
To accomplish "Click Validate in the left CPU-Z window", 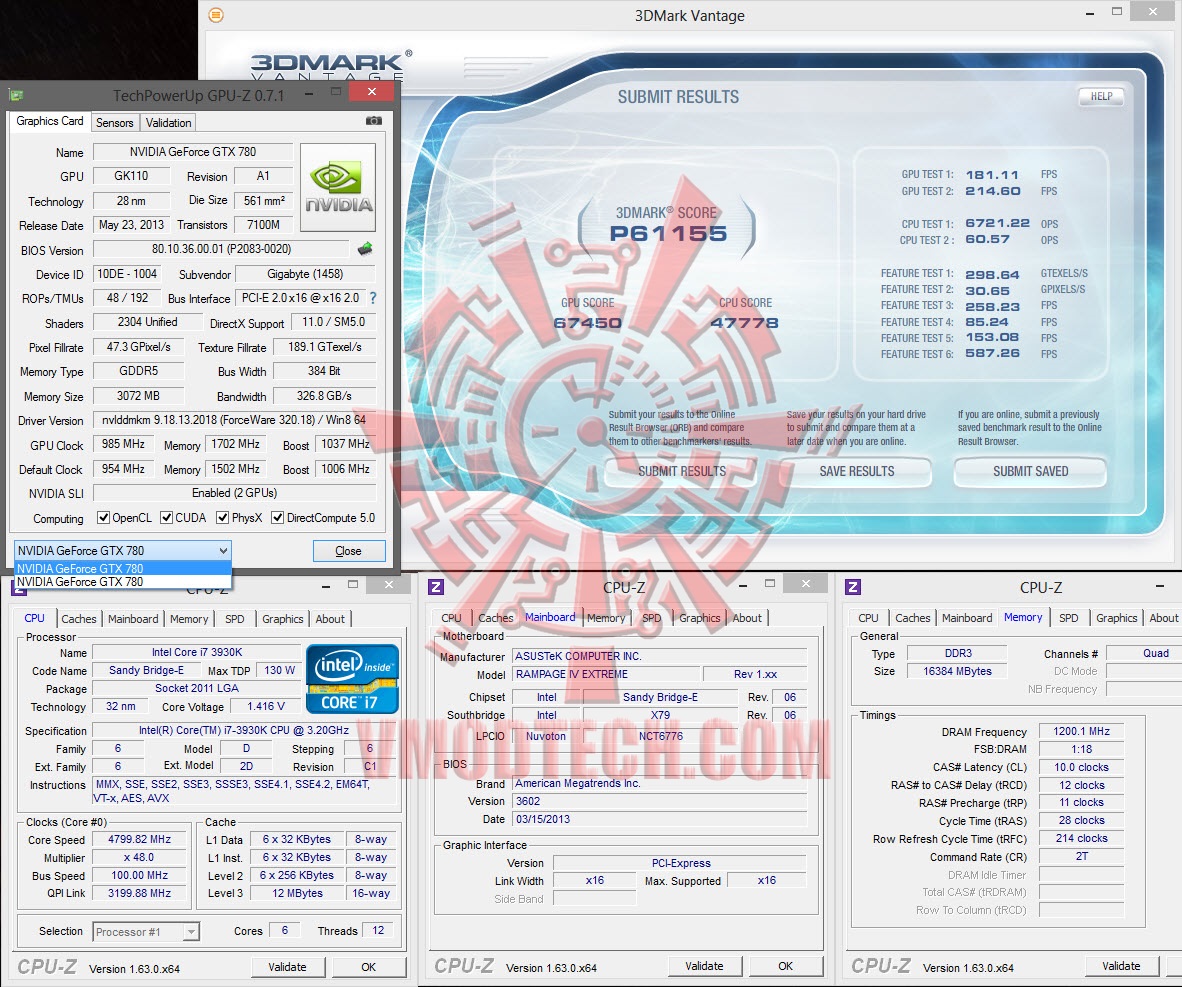I will point(287,967).
